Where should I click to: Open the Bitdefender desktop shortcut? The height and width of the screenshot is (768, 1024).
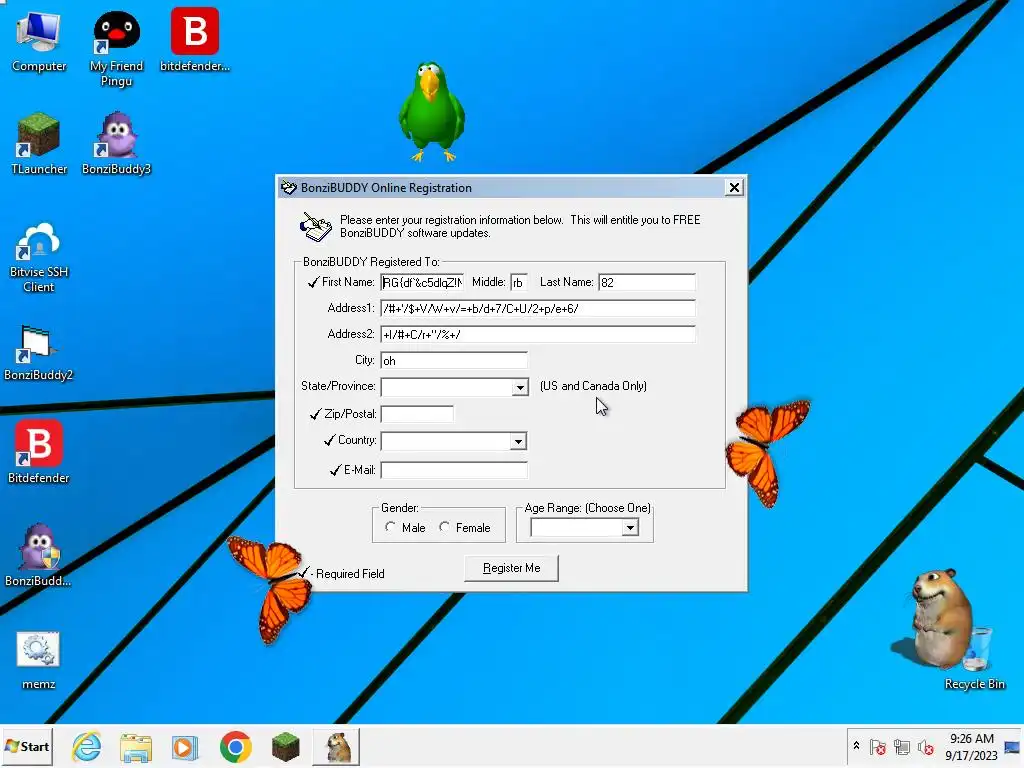point(39,452)
